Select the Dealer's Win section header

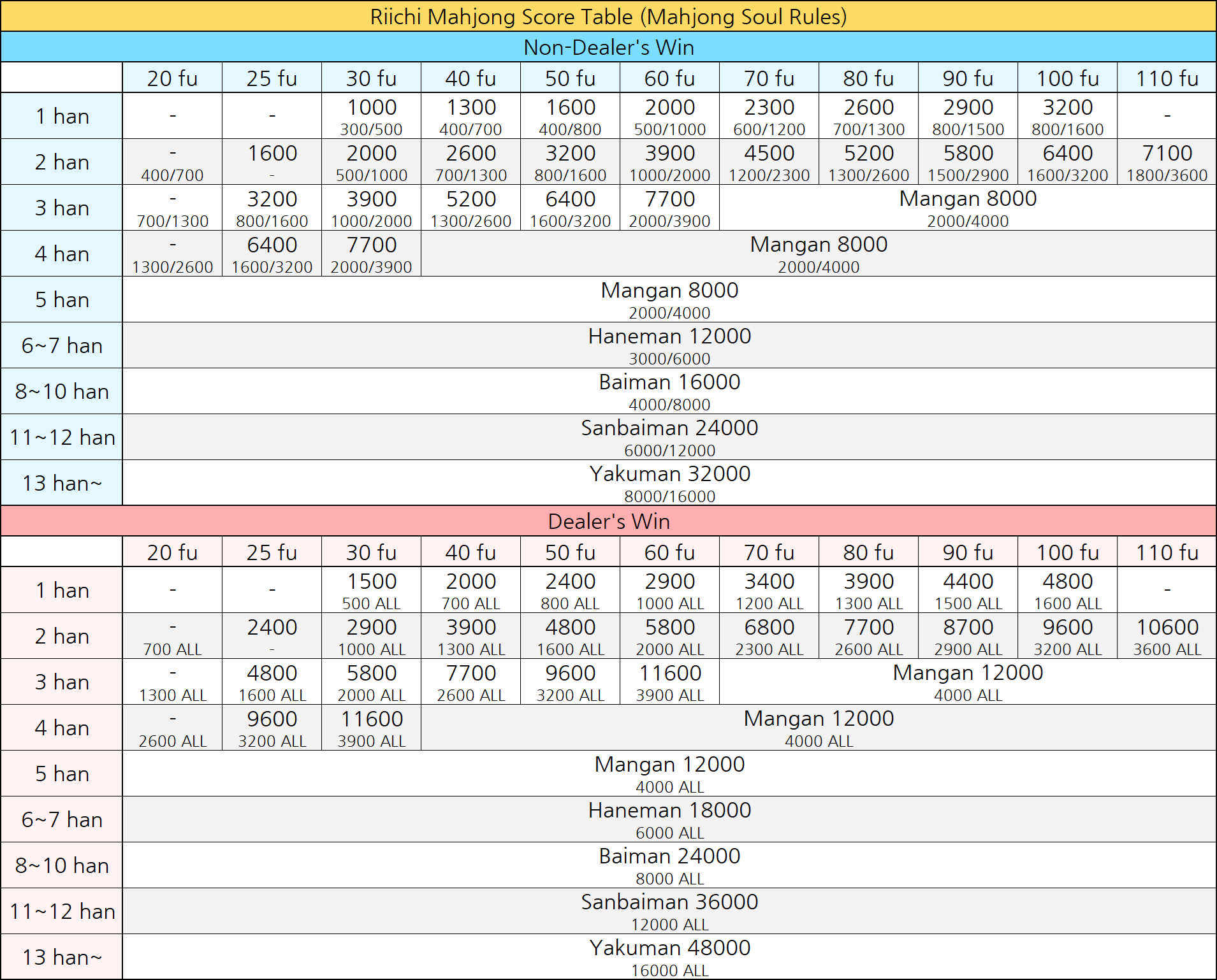point(608,521)
